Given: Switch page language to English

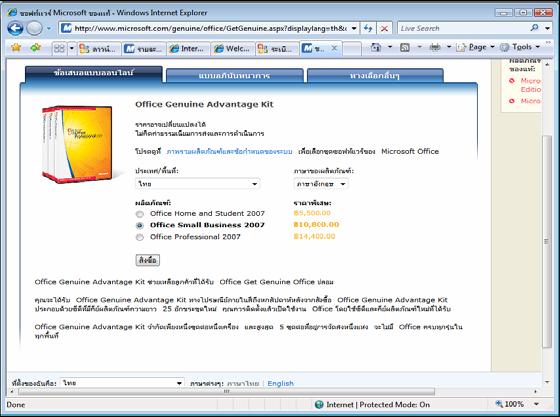Looking at the screenshot, I should click(x=280, y=383).
